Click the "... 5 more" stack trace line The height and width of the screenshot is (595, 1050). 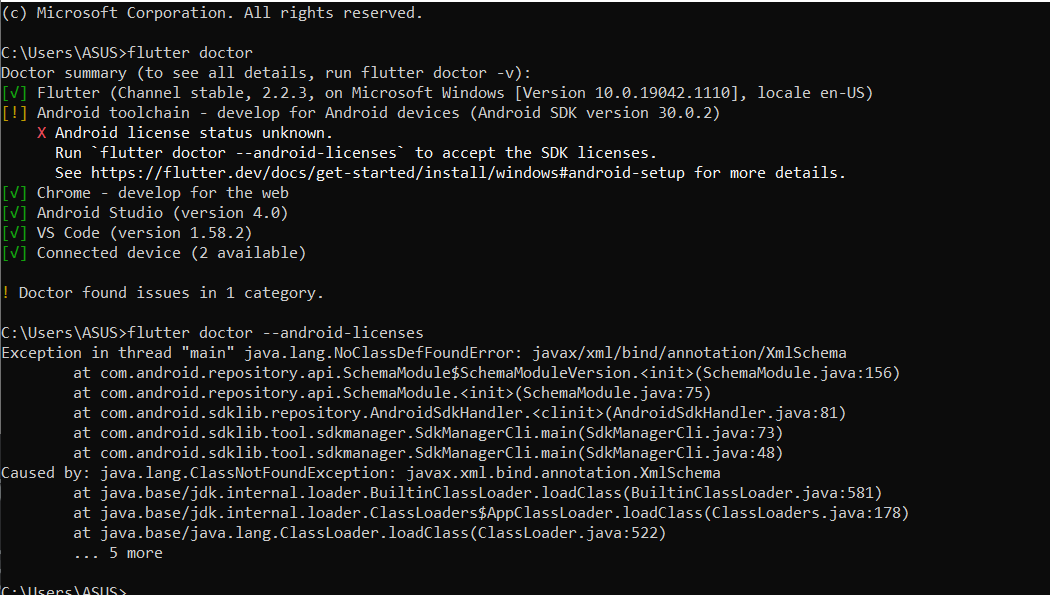click(x=118, y=553)
